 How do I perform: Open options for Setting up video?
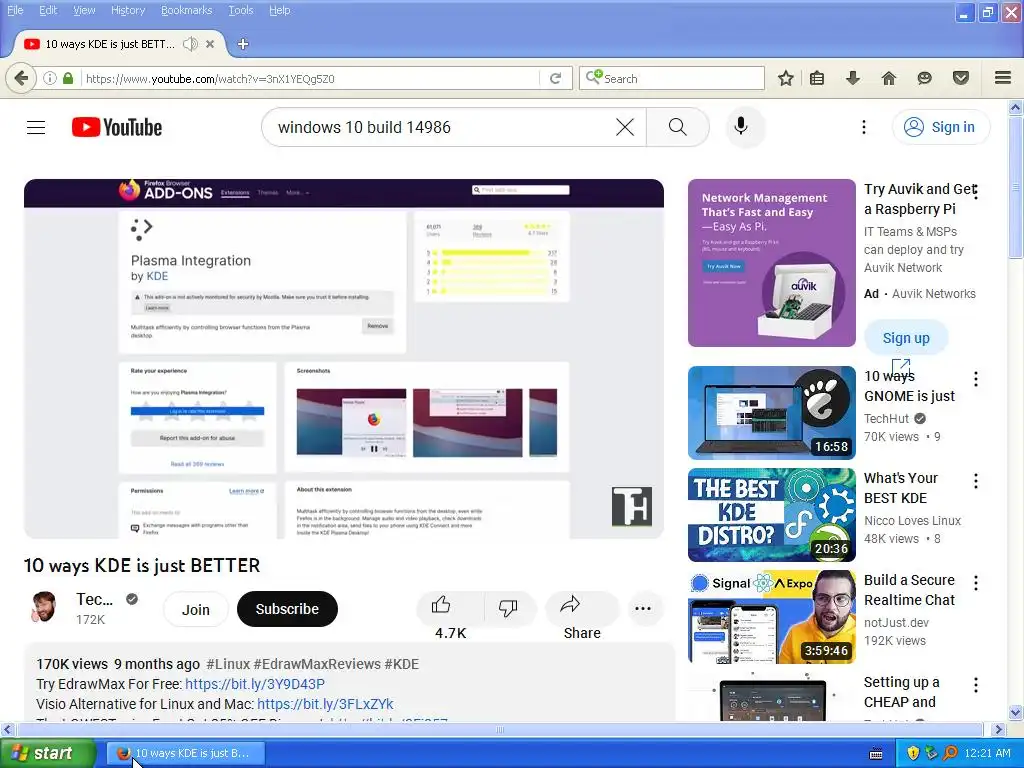pyautogui.click(x=976, y=685)
